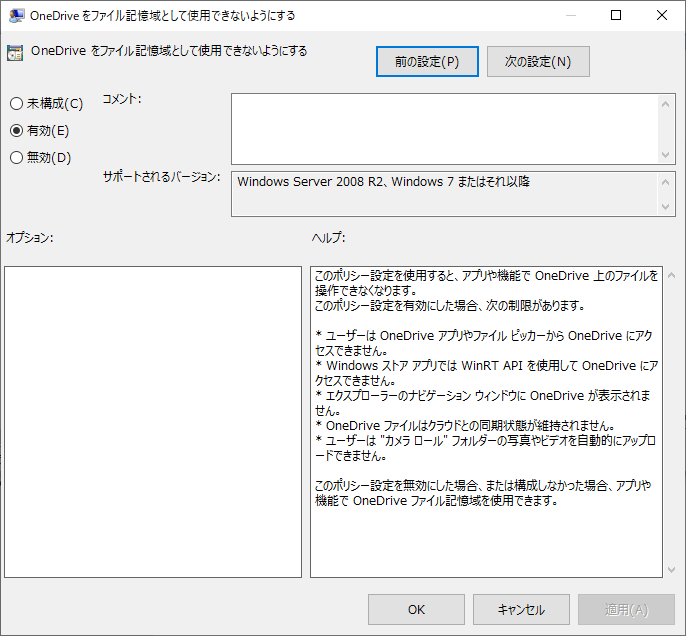Go to previous setting with 前の設定(P)

[x=427, y=61]
